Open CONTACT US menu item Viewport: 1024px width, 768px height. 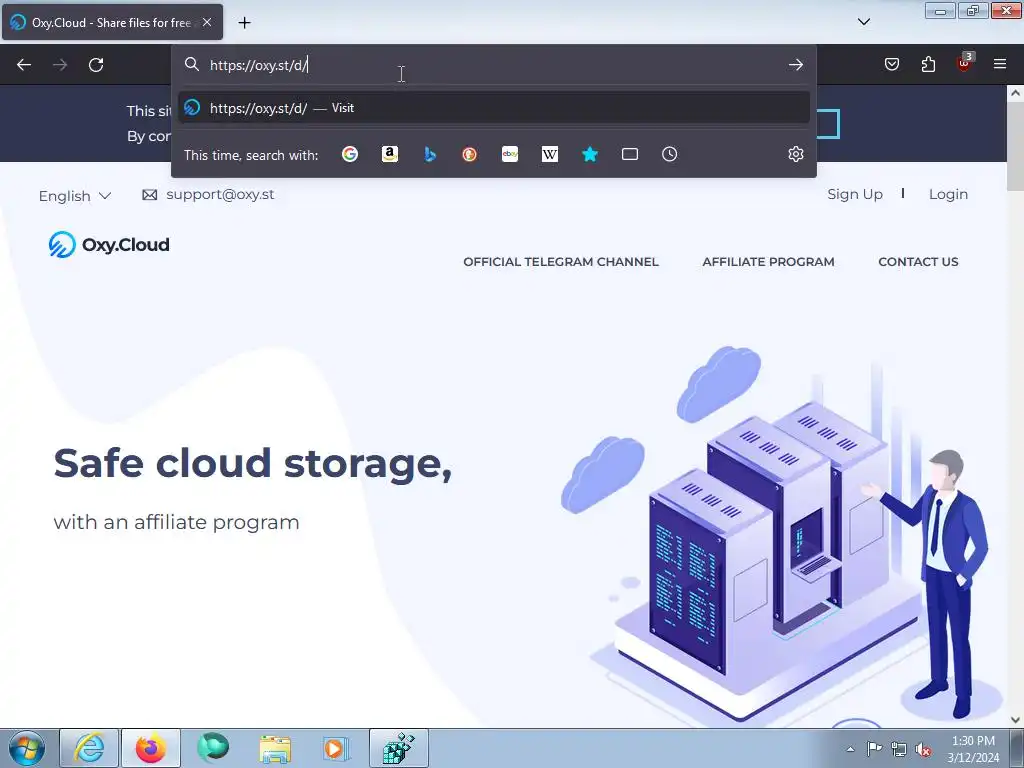coord(918,262)
